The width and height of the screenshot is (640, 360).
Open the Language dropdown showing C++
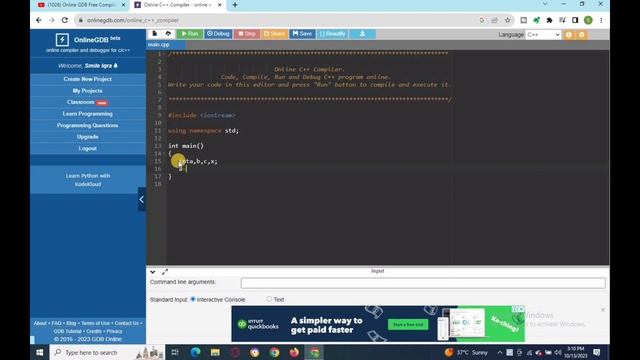[x=543, y=35]
